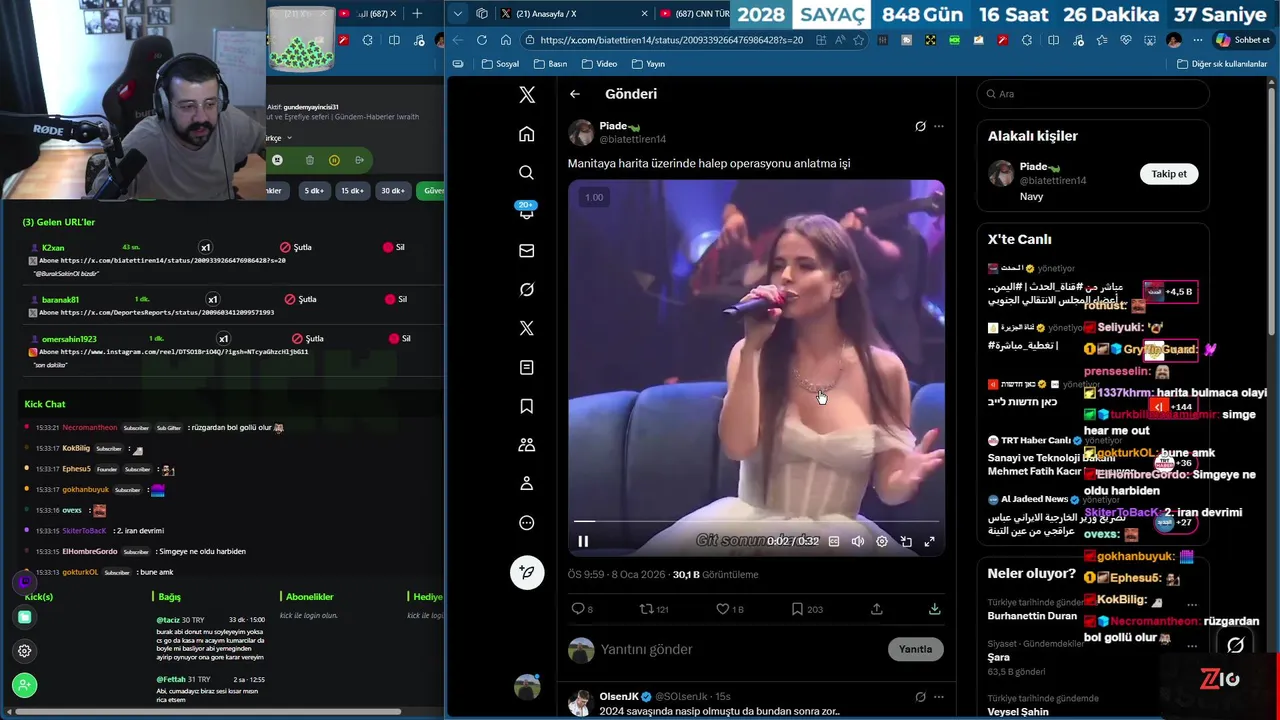Switch to CNN TÜR YouTube tab
Viewport: 1280px width, 720px height.
693,14
